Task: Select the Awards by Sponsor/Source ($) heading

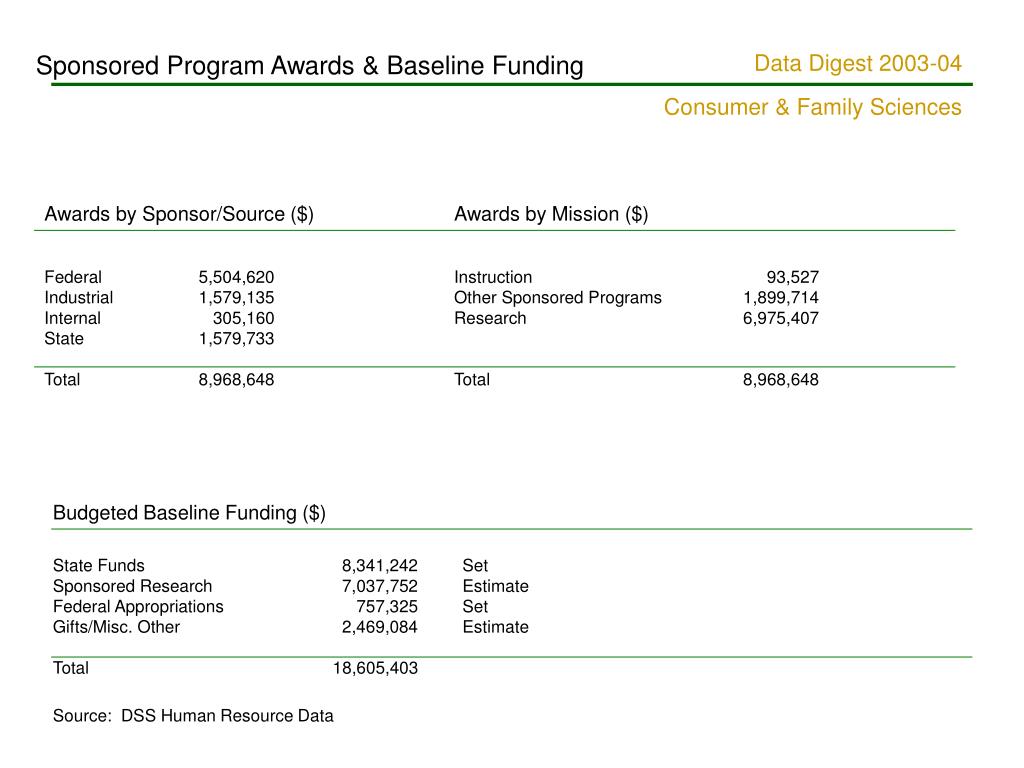Action: pyautogui.click(x=179, y=214)
